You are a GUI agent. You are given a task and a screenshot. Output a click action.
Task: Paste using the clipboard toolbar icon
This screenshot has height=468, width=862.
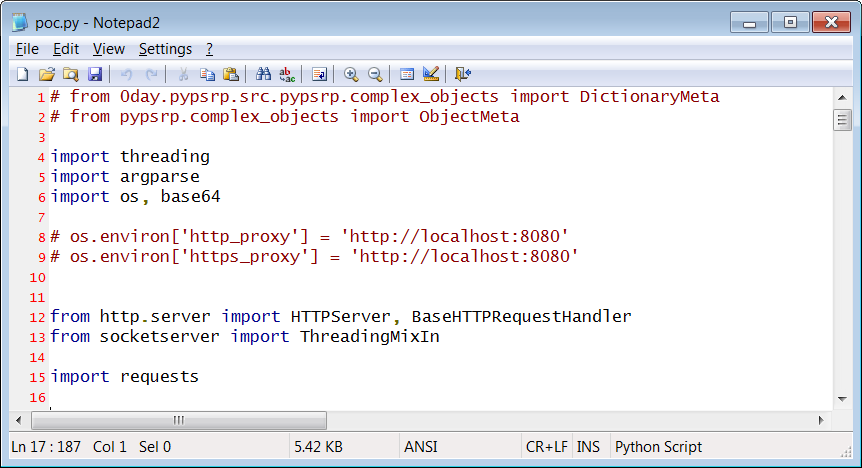click(x=231, y=74)
